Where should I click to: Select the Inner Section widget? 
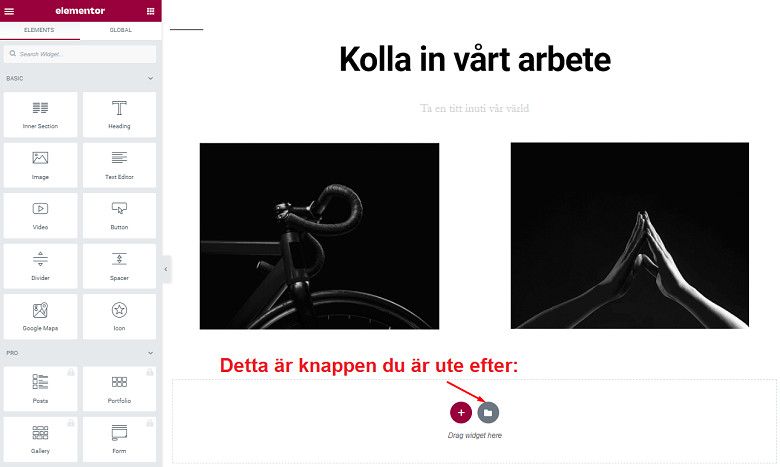point(40,114)
